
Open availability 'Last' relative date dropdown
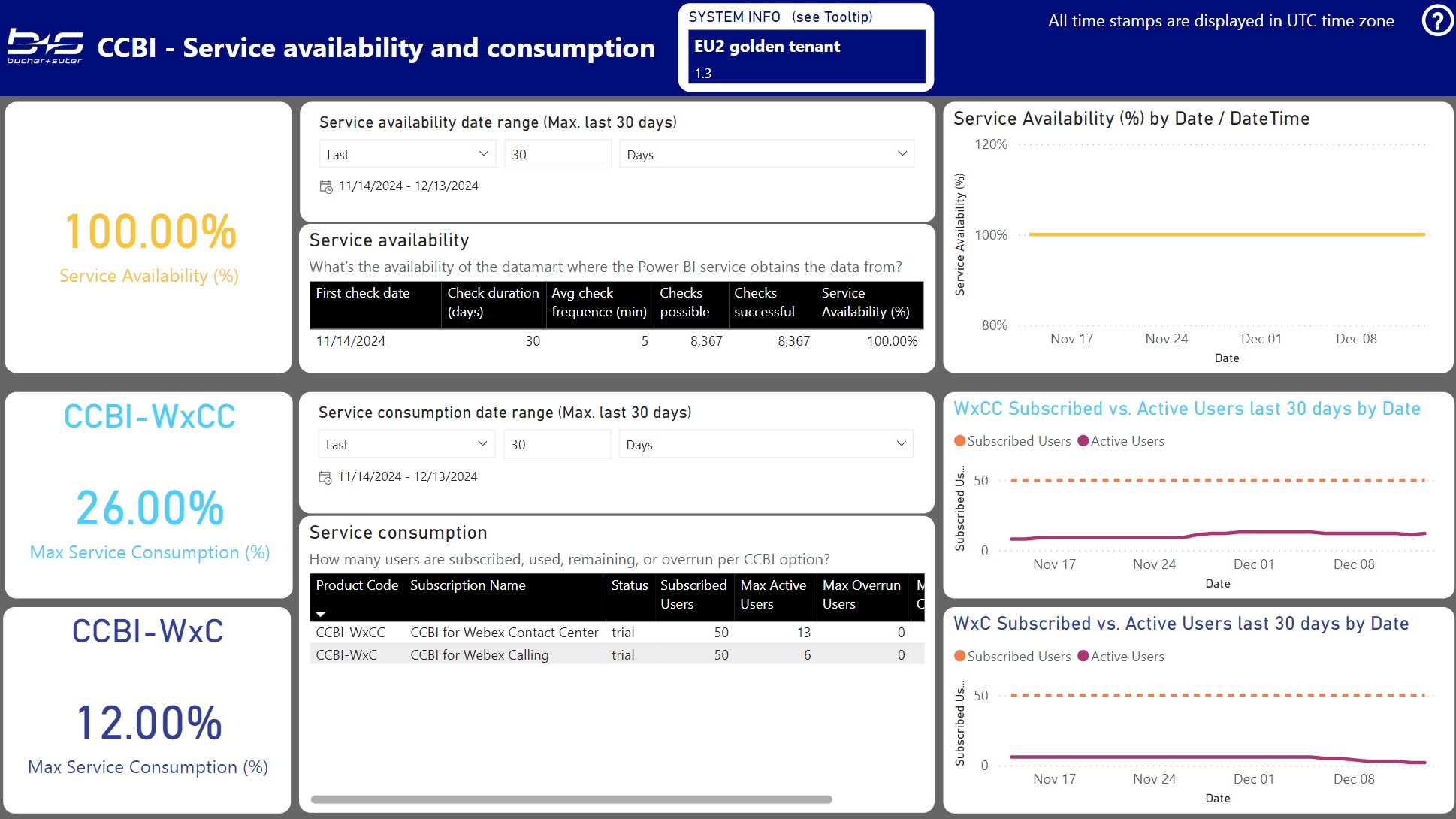coord(407,154)
